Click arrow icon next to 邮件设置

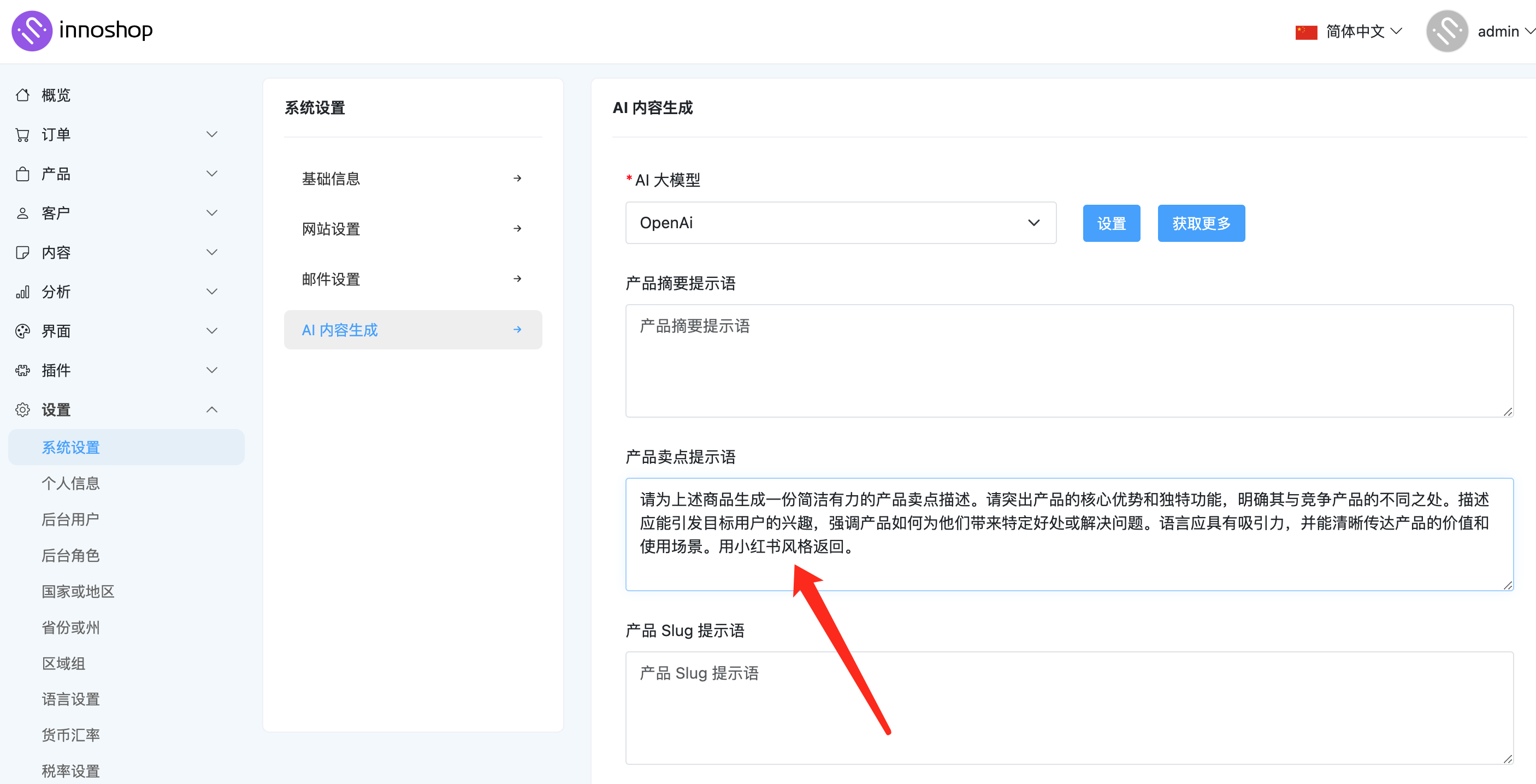pyautogui.click(x=517, y=278)
